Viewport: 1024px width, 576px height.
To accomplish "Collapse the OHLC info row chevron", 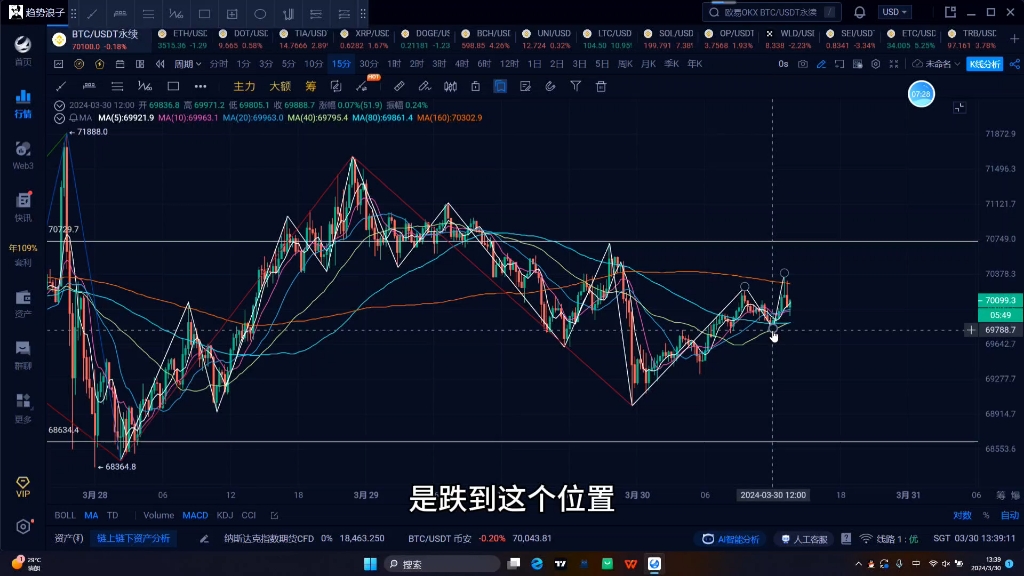I will pyautogui.click(x=59, y=105).
